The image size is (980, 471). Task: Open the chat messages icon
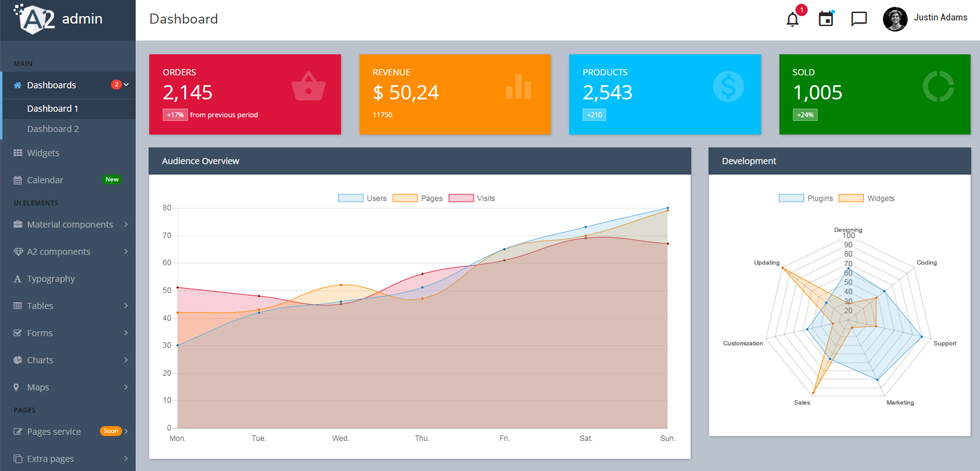point(859,19)
